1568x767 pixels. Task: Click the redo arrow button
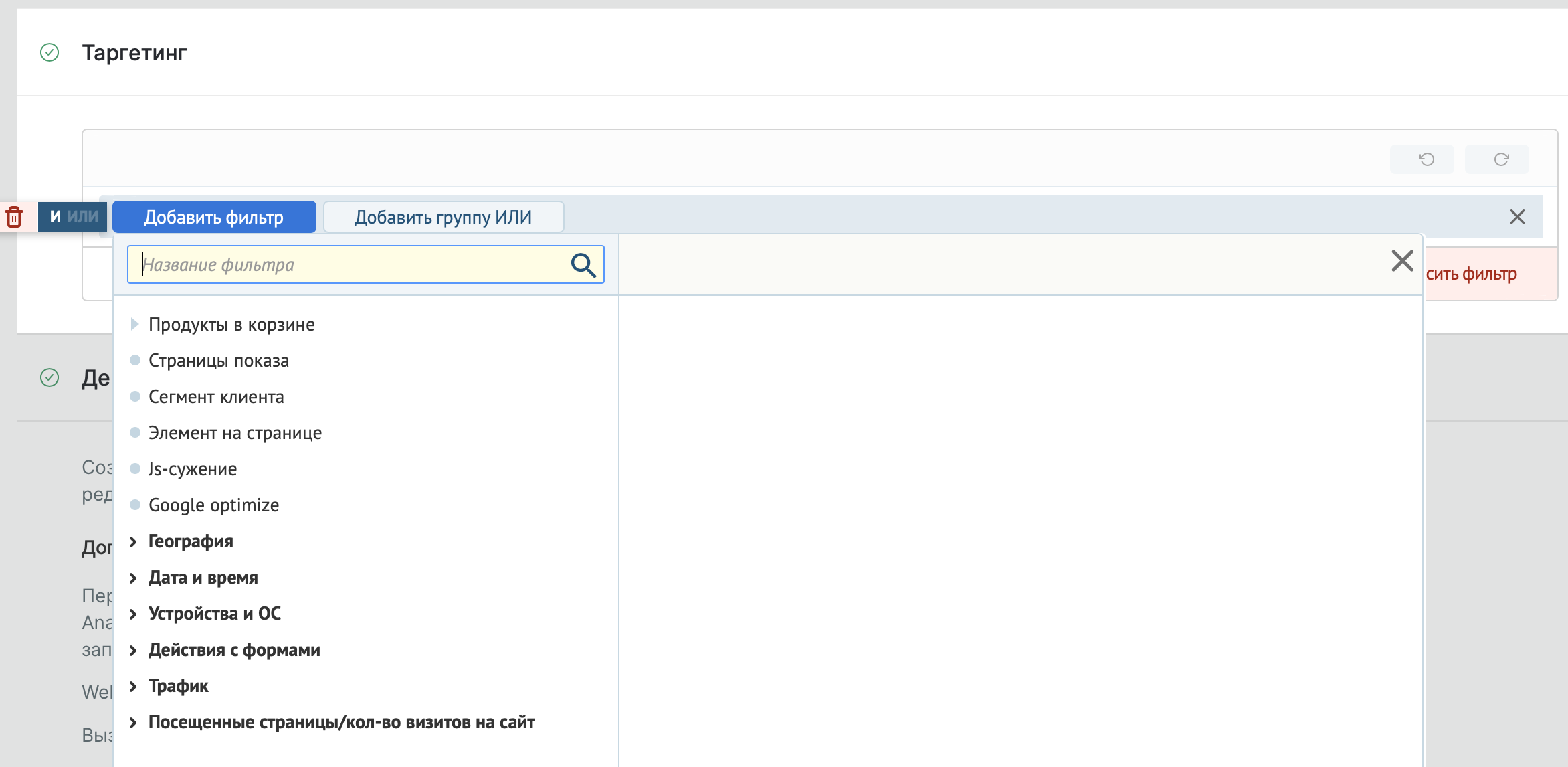[x=1497, y=159]
